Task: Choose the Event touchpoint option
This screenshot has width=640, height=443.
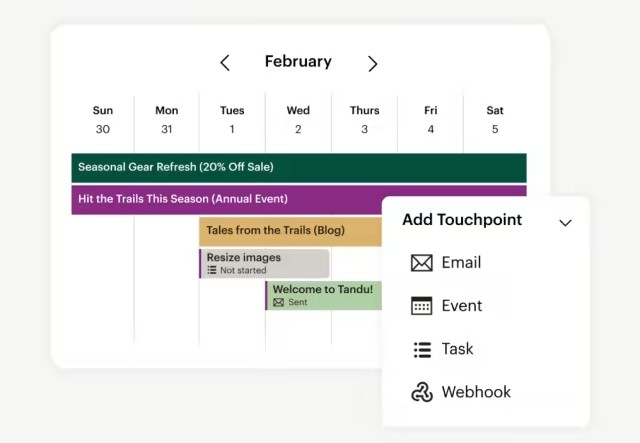Action: click(462, 306)
